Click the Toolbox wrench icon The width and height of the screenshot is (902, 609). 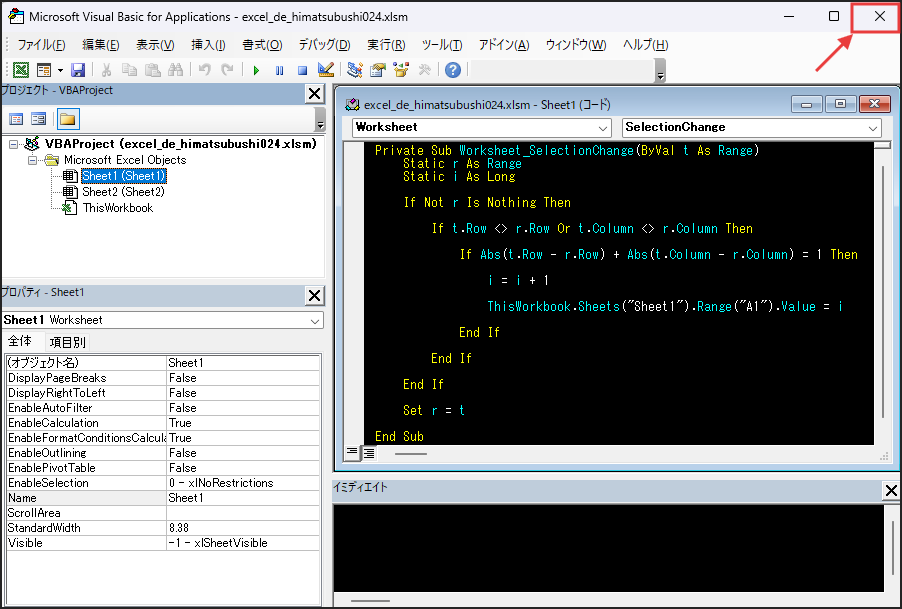pyautogui.click(x=425, y=70)
